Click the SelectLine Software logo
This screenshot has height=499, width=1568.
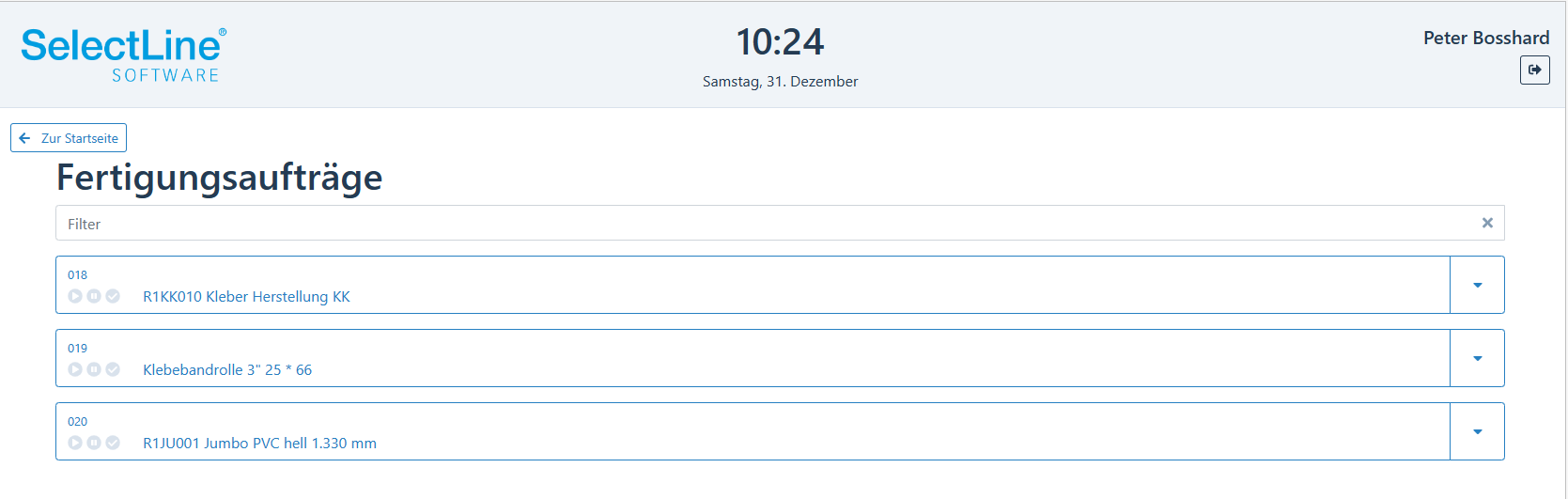point(123,55)
